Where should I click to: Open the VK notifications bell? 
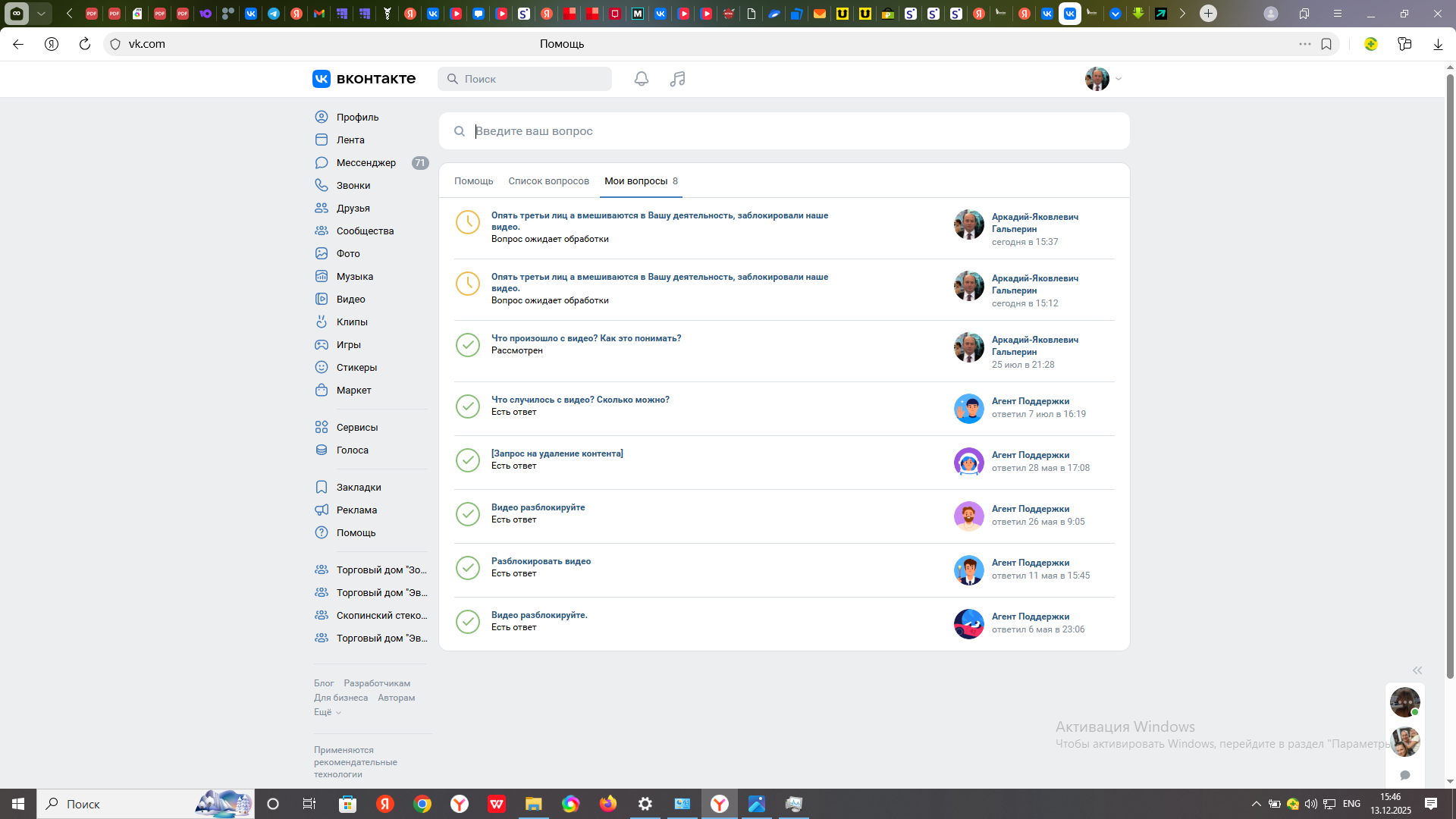tap(642, 79)
